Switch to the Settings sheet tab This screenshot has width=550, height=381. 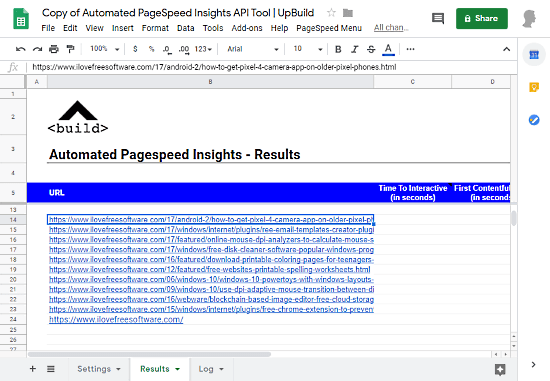94,369
